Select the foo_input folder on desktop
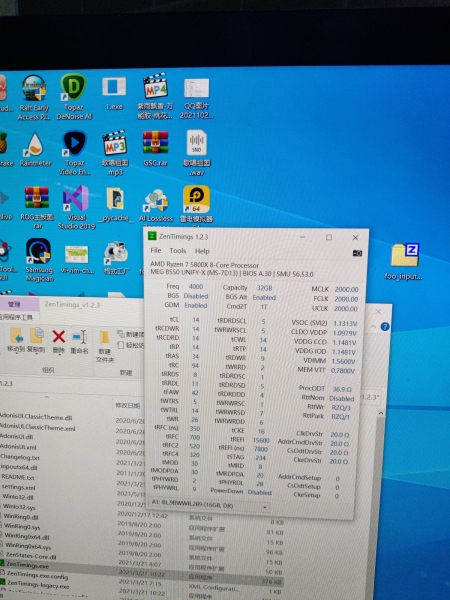Viewport: 450px width, 600px height. coord(405,262)
